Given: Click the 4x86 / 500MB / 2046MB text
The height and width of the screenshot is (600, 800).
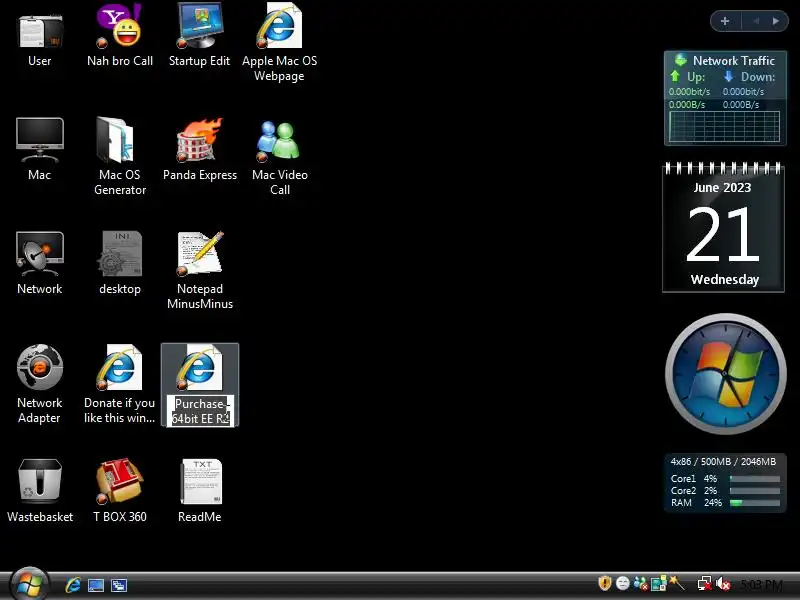Looking at the screenshot, I should pyautogui.click(x=723, y=461).
